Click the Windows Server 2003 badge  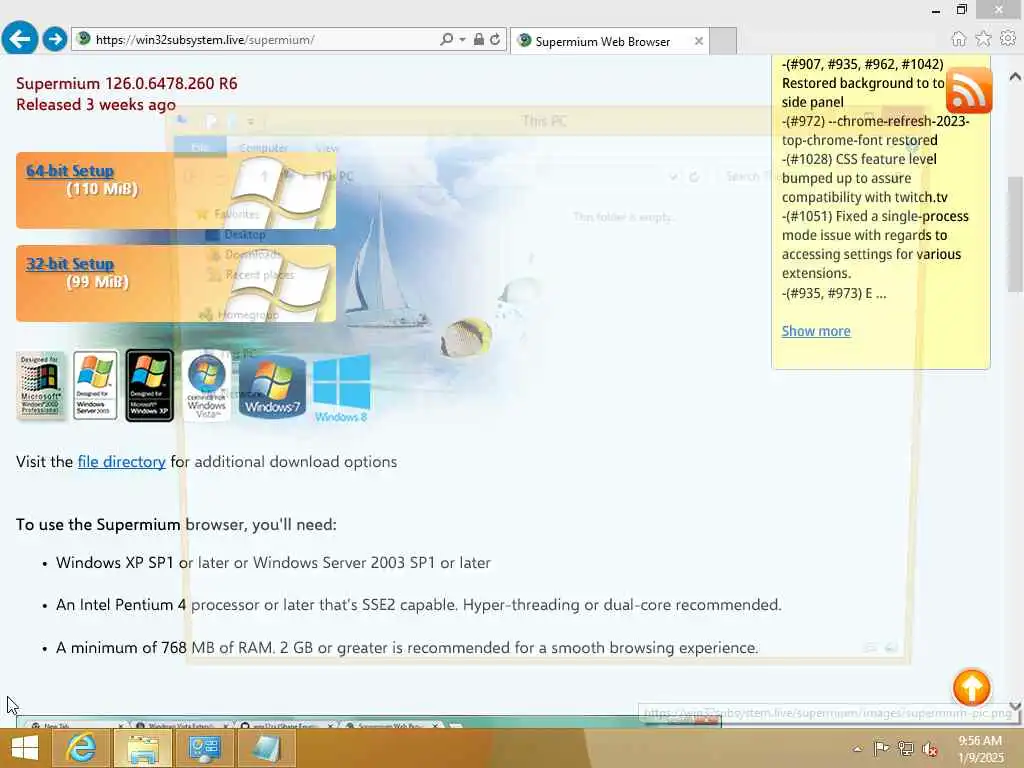click(95, 385)
